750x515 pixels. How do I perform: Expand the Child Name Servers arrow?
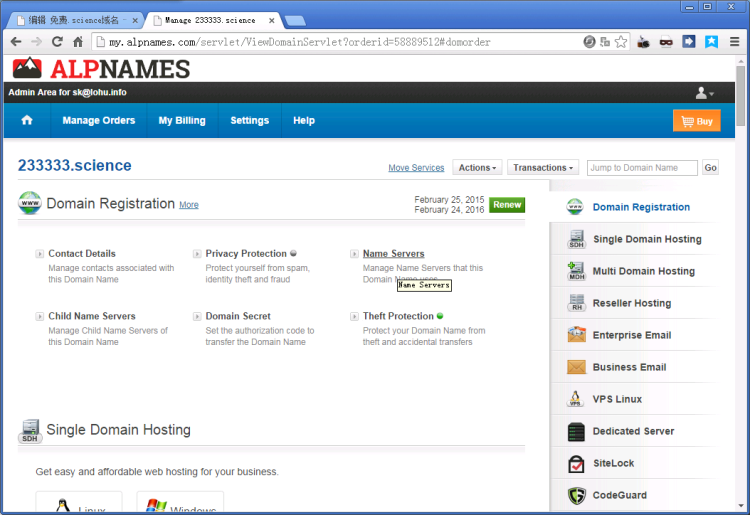pyautogui.click(x=39, y=317)
